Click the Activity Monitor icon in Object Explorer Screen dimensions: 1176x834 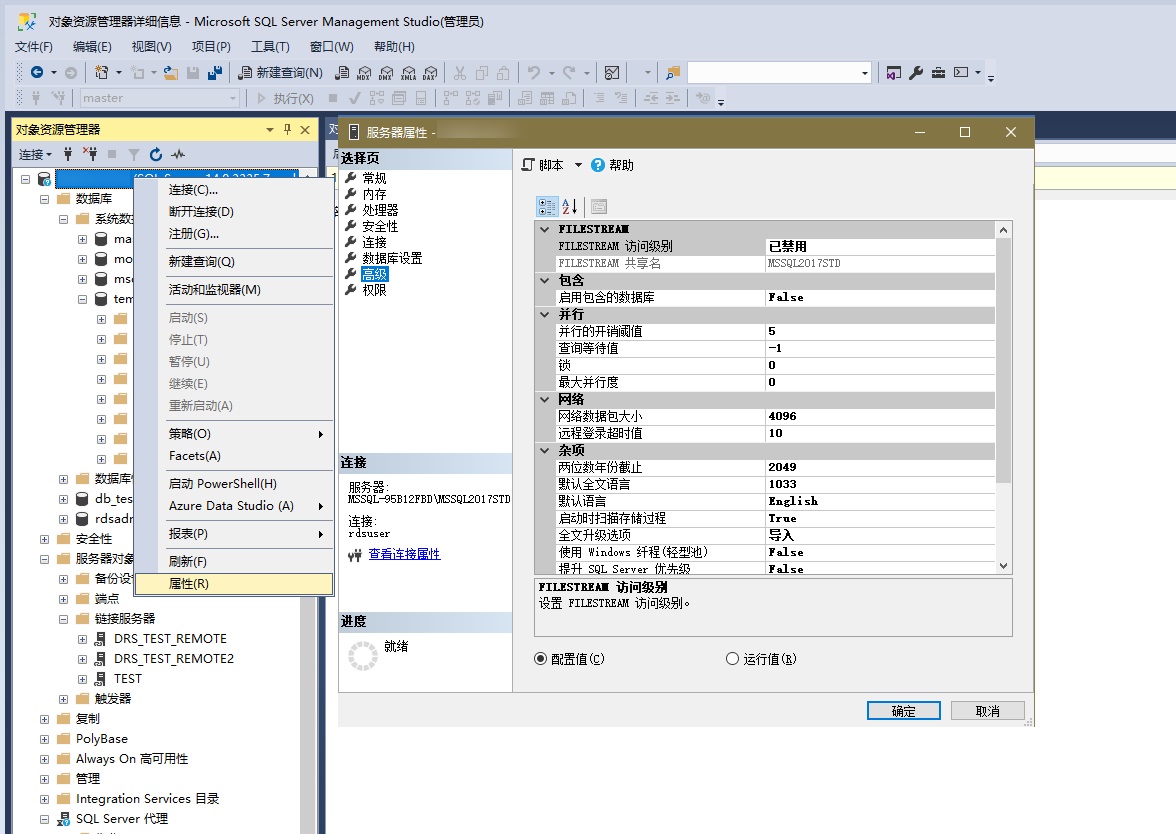(x=178, y=154)
